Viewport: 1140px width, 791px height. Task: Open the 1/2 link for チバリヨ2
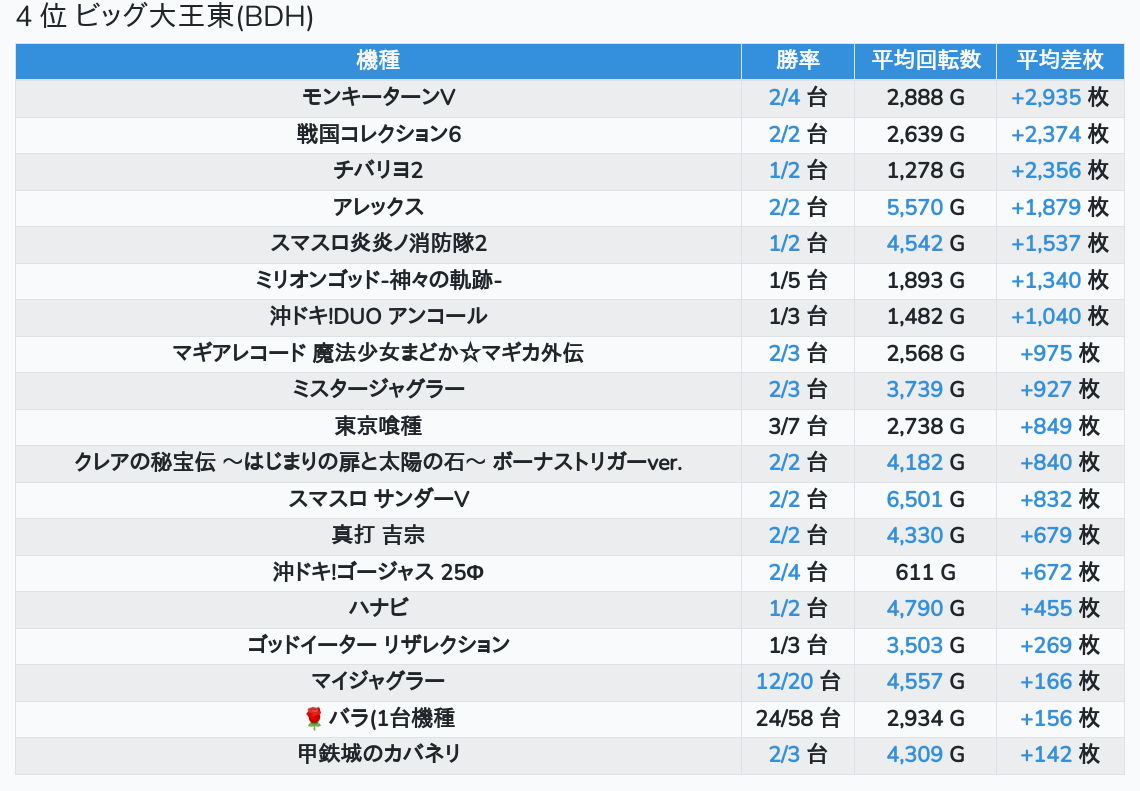(x=784, y=171)
